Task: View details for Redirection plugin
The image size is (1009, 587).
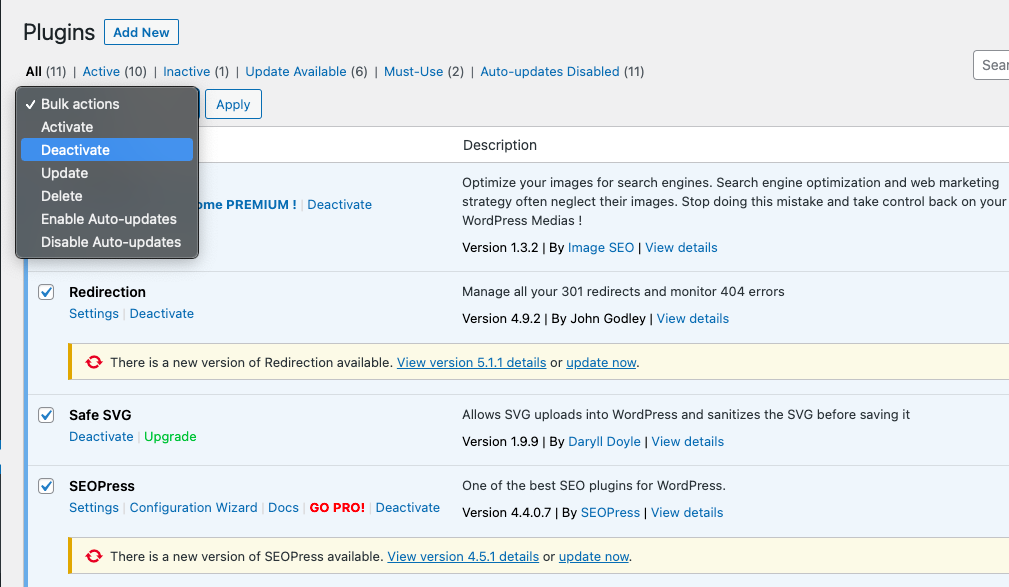Action: 693,319
